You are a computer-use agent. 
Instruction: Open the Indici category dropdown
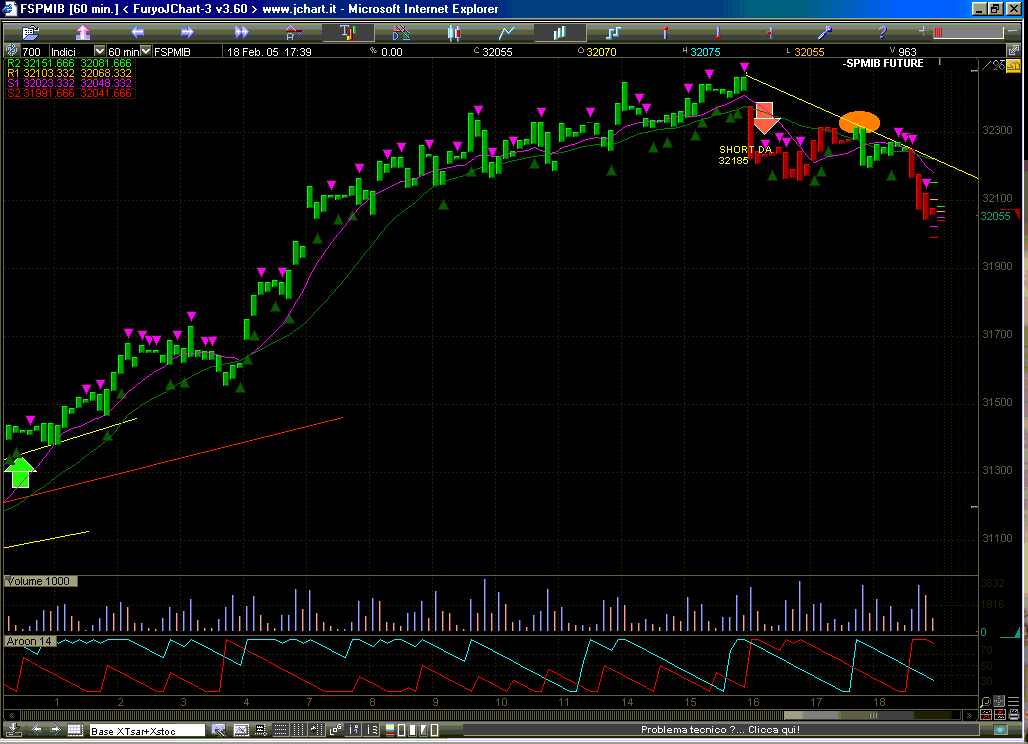pos(98,51)
